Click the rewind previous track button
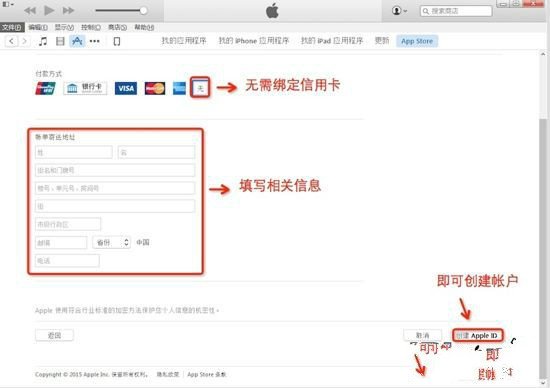Viewport: 550px width, 388px height. (30, 11)
